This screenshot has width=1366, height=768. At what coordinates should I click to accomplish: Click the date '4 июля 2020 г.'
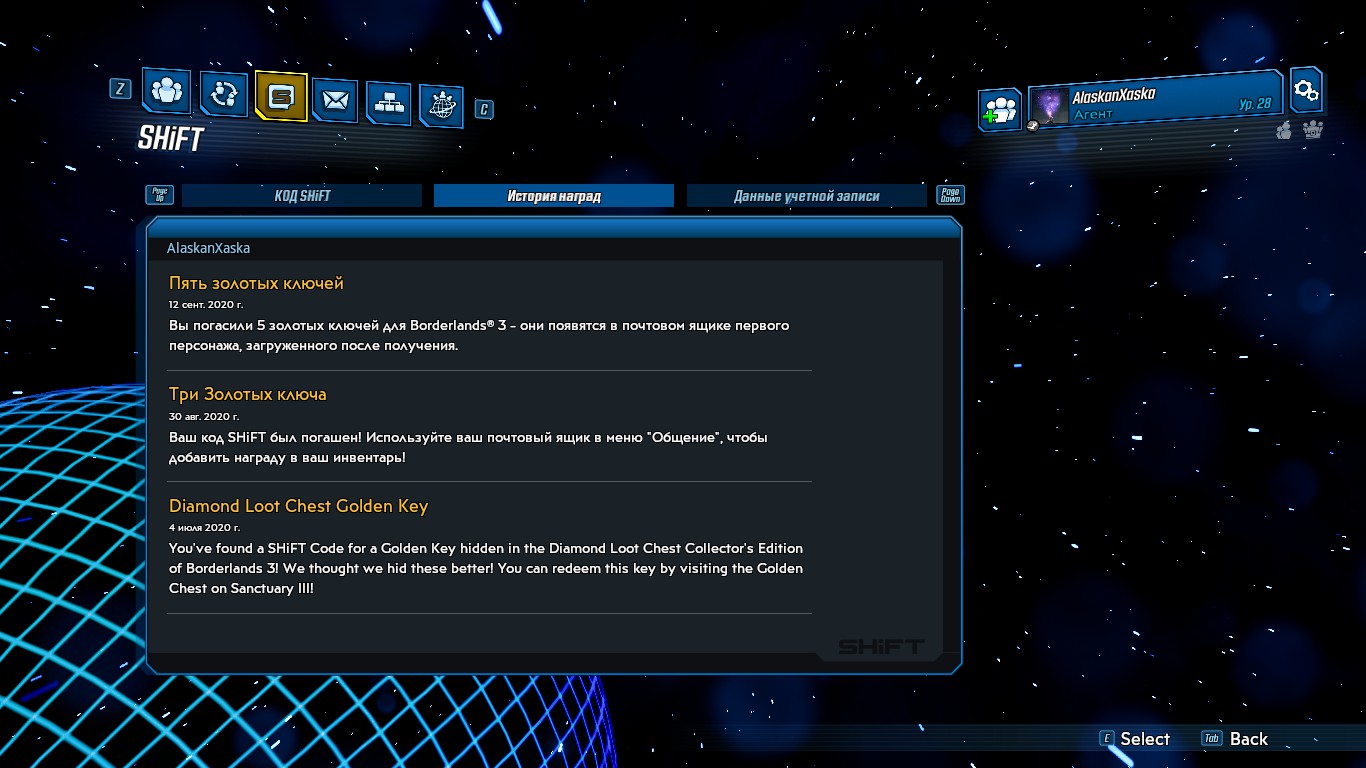(x=204, y=527)
